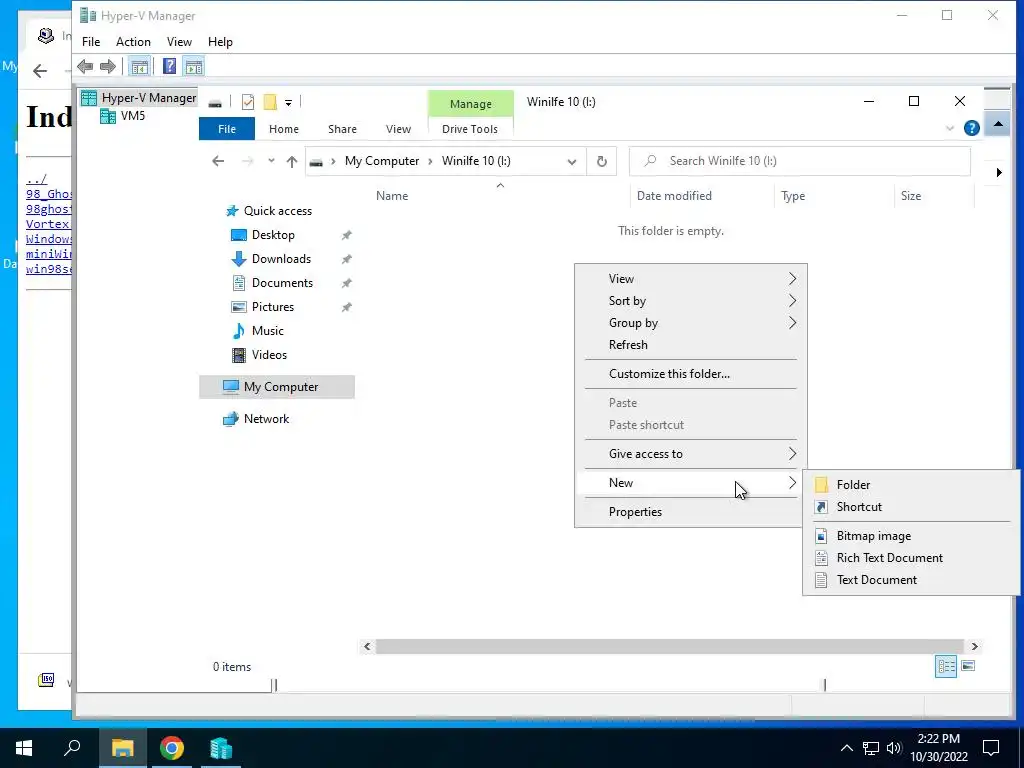Open Chrome from the taskbar

[172, 748]
